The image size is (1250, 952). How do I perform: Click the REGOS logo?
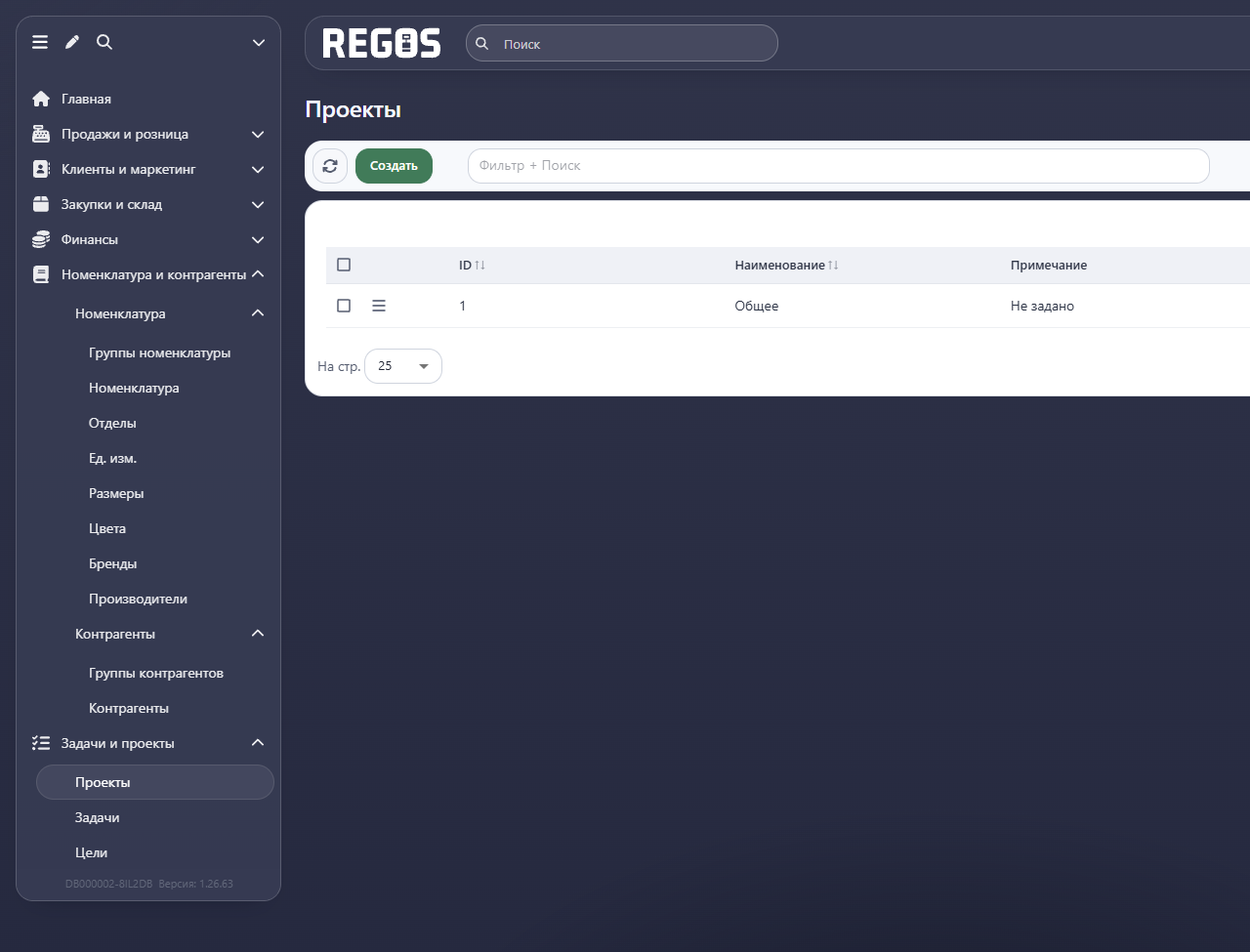point(382,43)
